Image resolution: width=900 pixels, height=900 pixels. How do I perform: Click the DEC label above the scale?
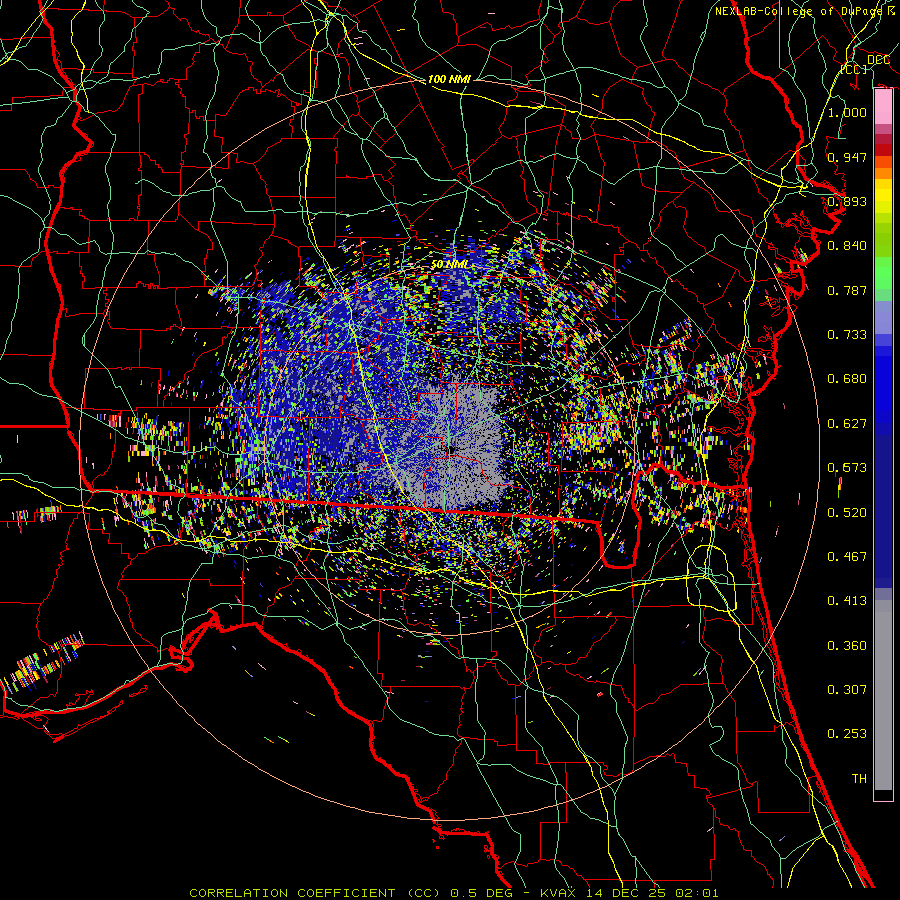[x=878, y=60]
